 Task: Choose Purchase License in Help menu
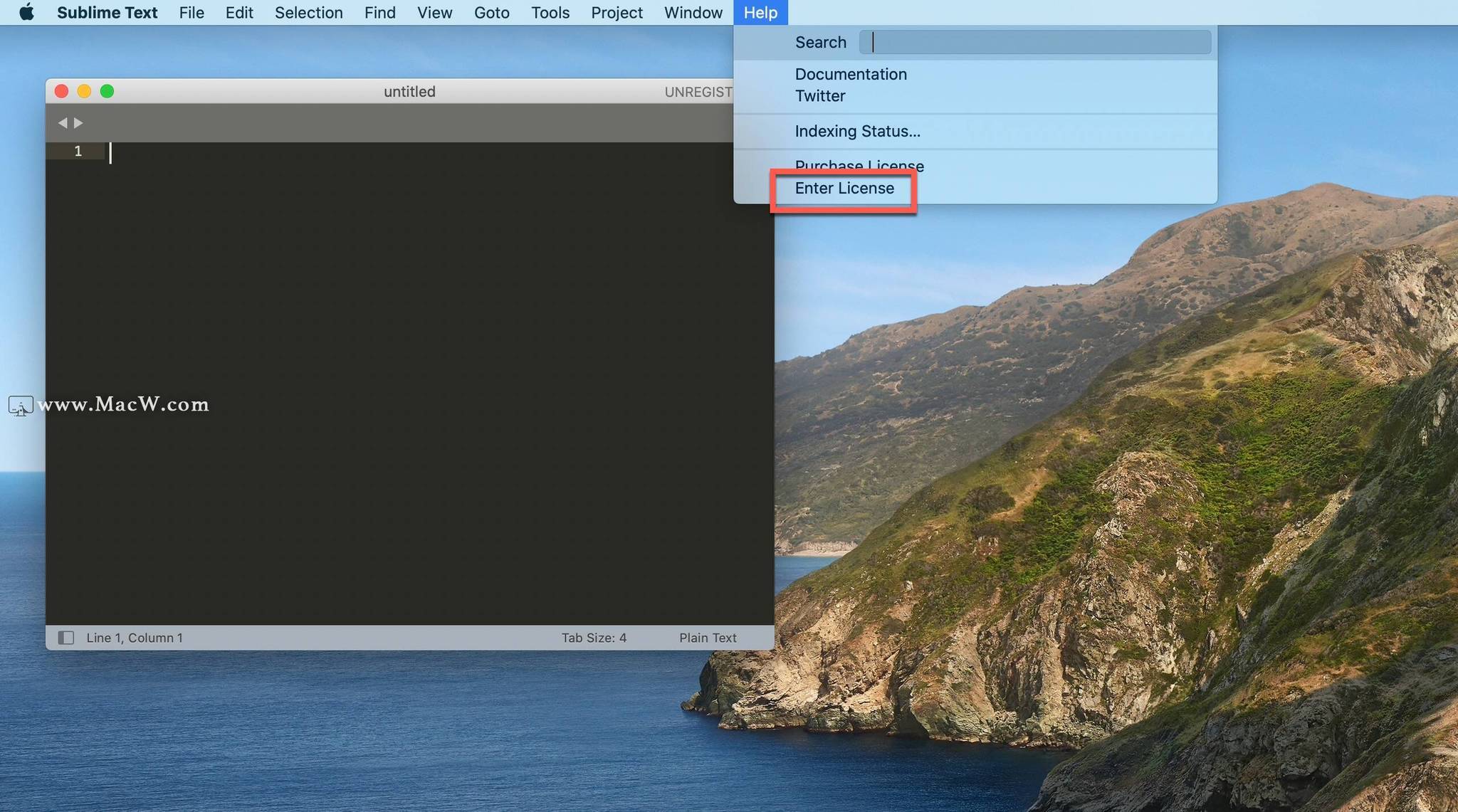(859, 166)
